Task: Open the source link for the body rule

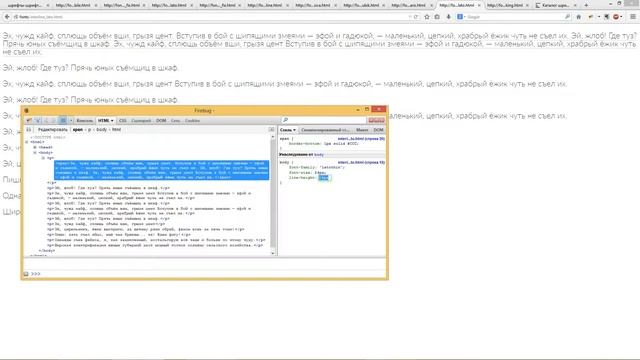Action: coord(361,162)
